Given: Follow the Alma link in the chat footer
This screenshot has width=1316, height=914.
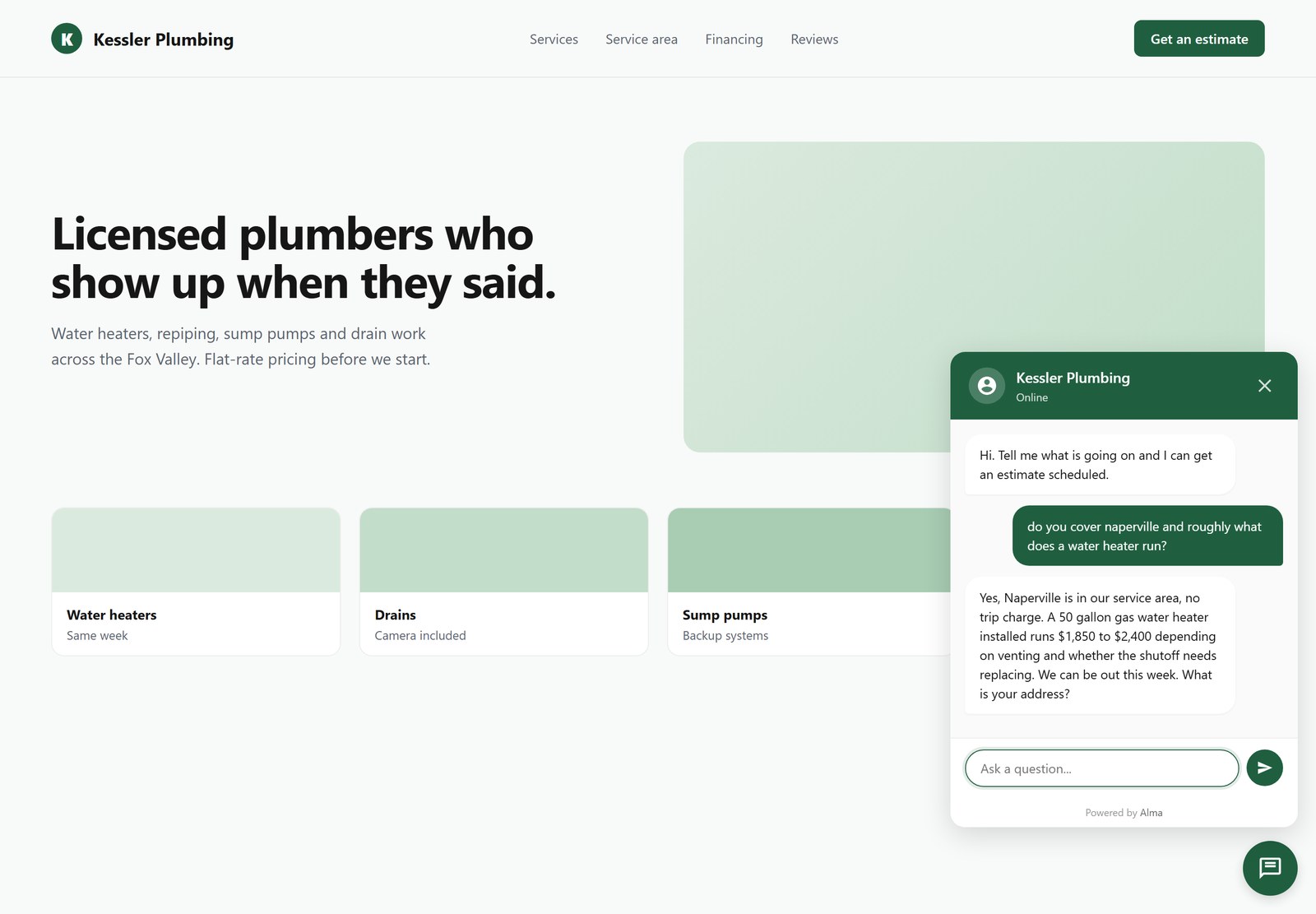Looking at the screenshot, I should tap(1151, 813).
